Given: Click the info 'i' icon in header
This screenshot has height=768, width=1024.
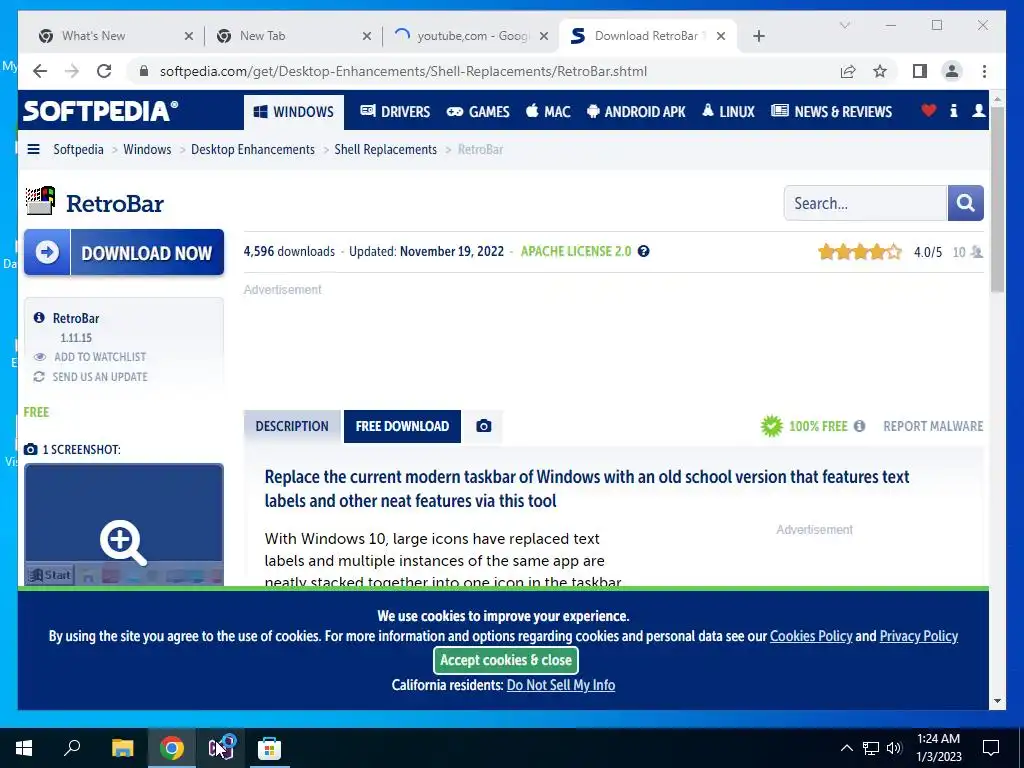Looking at the screenshot, I should pyautogui.click(x=953, y=110).
